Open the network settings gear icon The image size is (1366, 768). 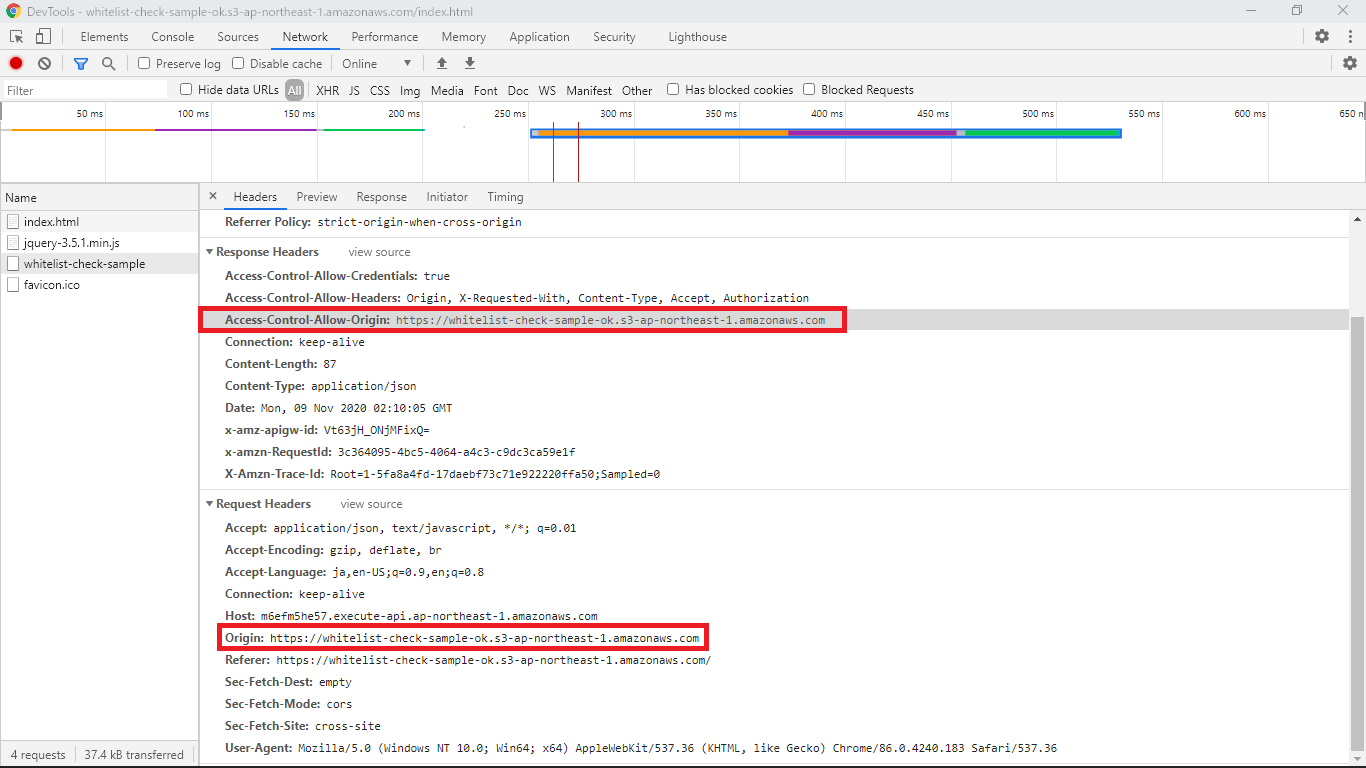[1350, 63]
